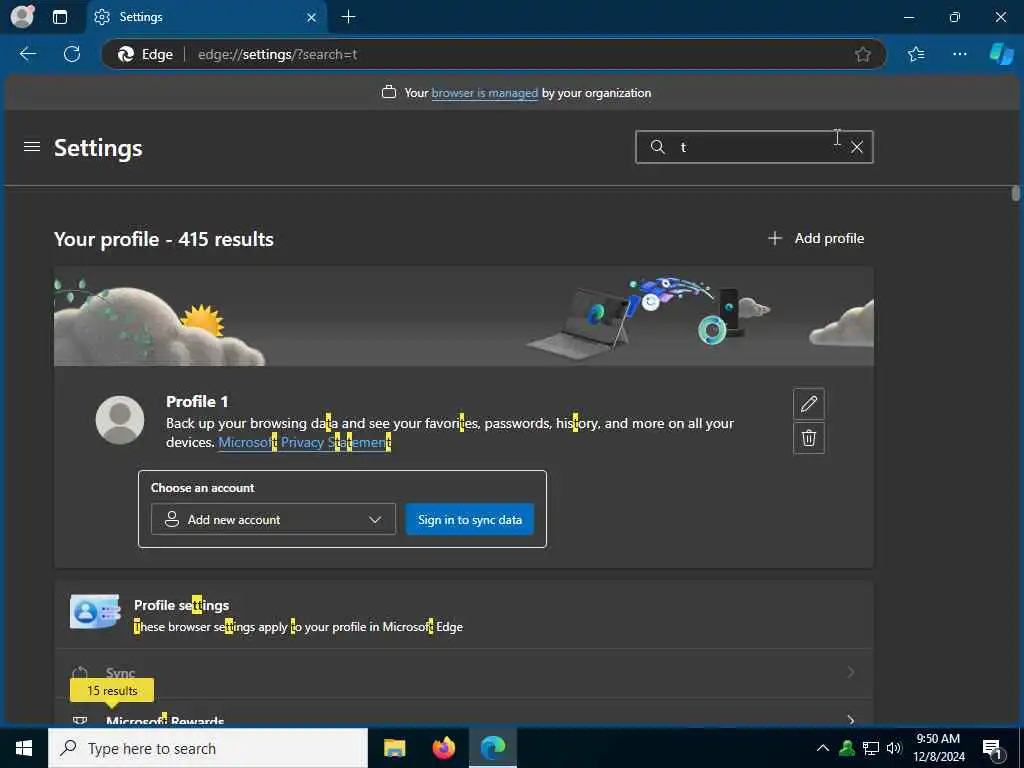Screen dimensions: 1024x768
Task: Open the notification center icon
Action: click(x=993, y=748)
